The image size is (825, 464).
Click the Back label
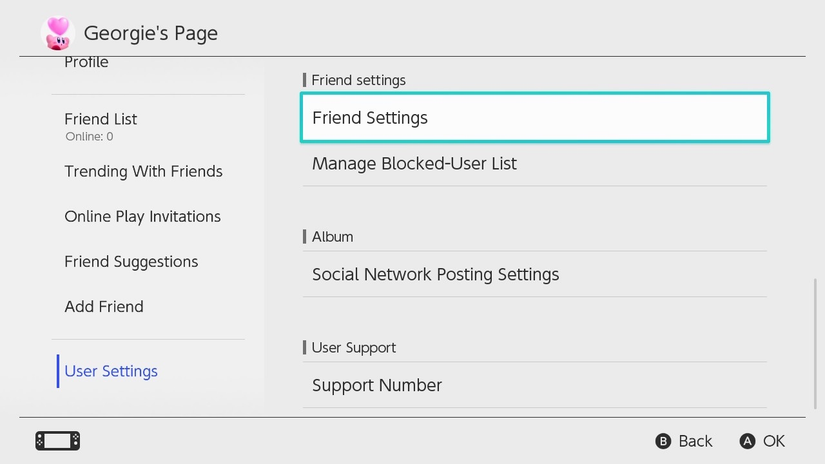tap(695, 441)
